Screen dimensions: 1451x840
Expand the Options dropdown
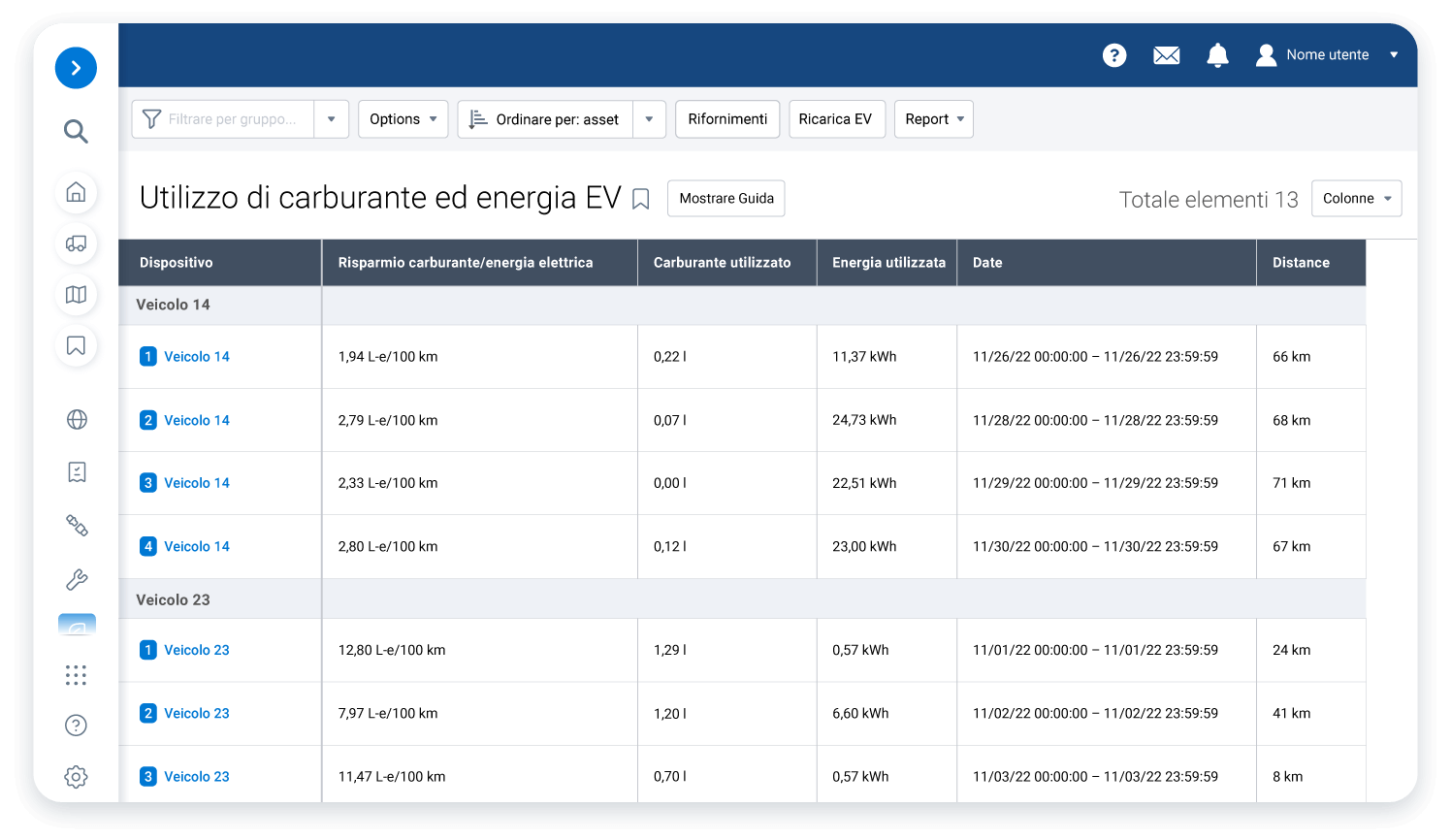(403, 119)
